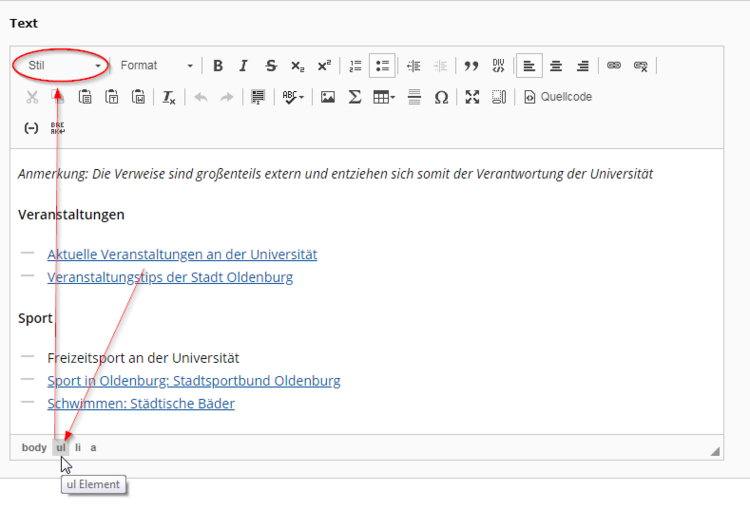The width and height of the screenshot is (750, 510).
Task: Open the table dropdown
Action: (x=384, y=97)
